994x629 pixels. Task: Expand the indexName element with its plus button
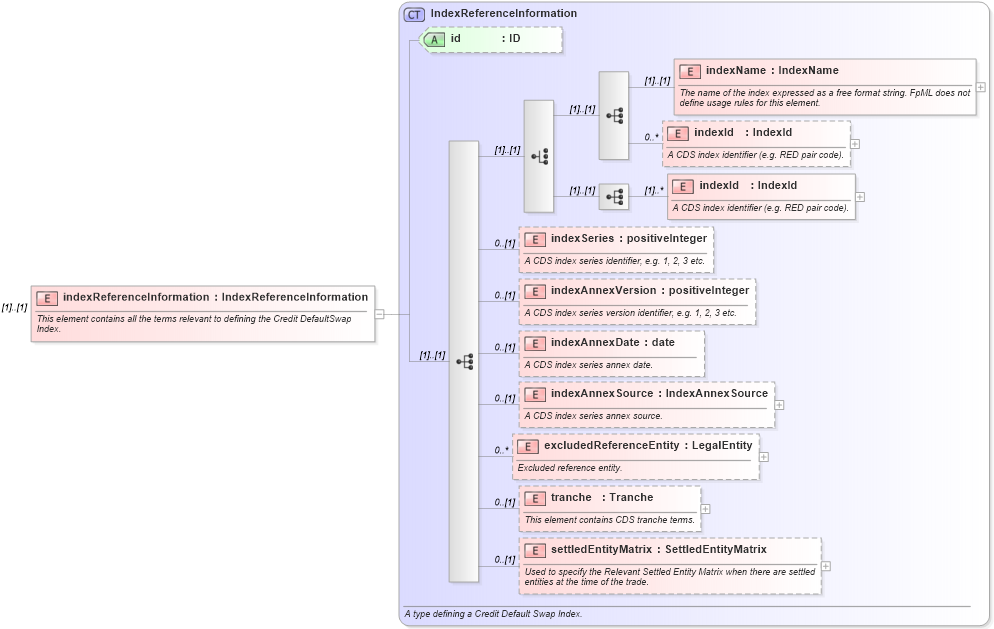point(981,86)
